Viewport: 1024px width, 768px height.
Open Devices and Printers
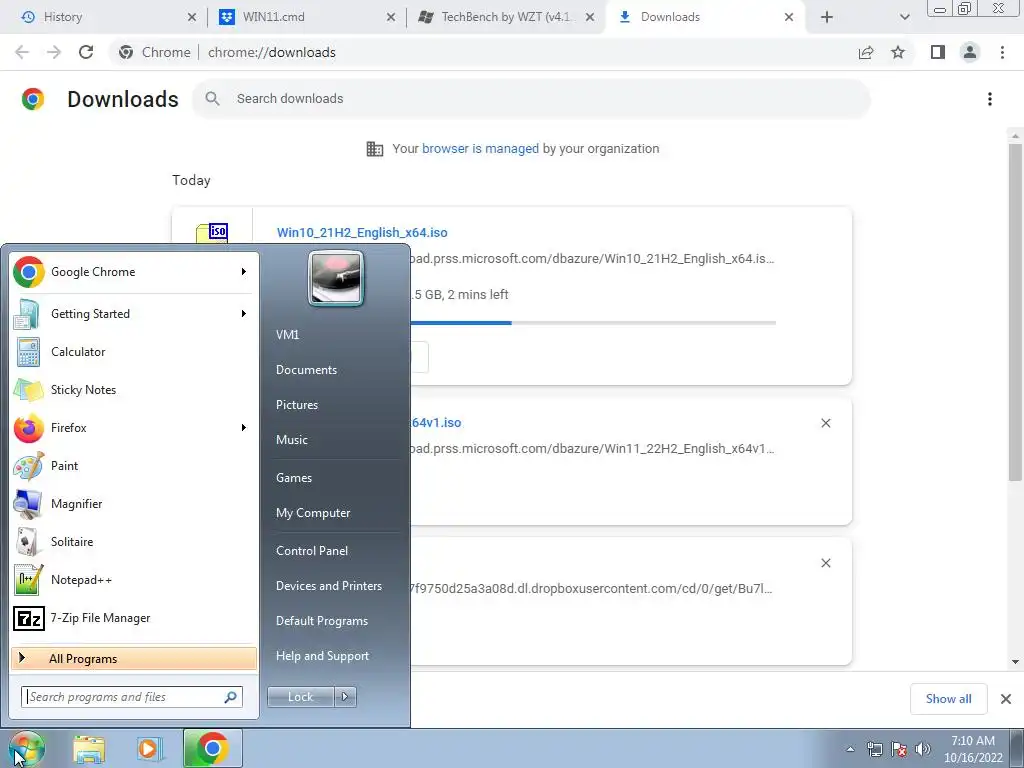[x=329, y=586]
